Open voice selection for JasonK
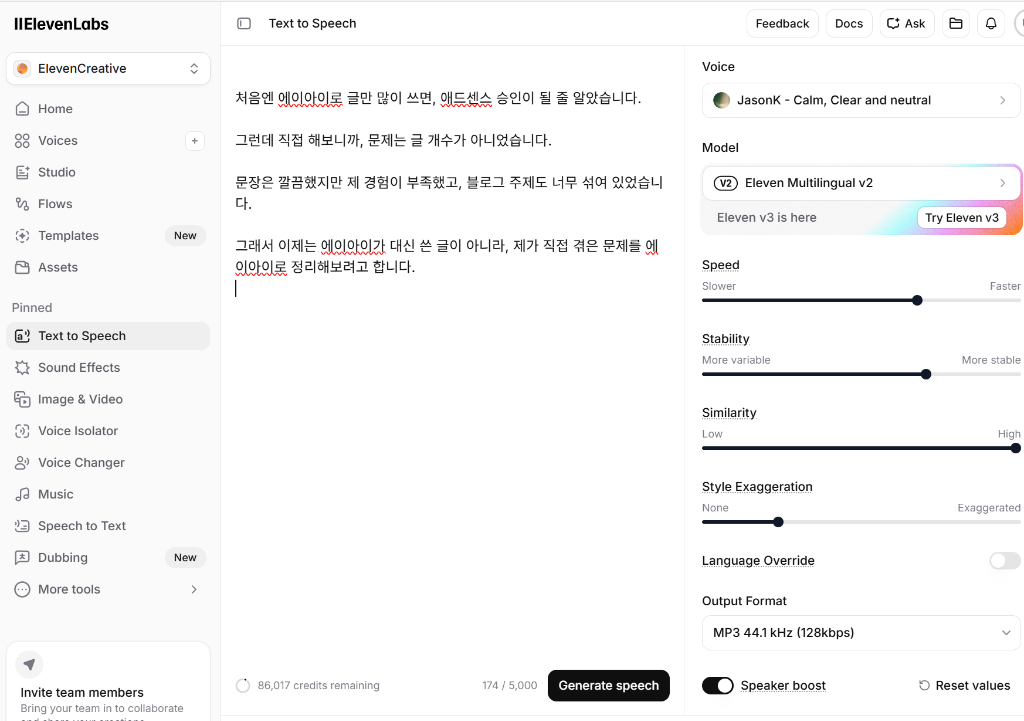This screenshot has width=1024, height=721. tap(861, 100)
